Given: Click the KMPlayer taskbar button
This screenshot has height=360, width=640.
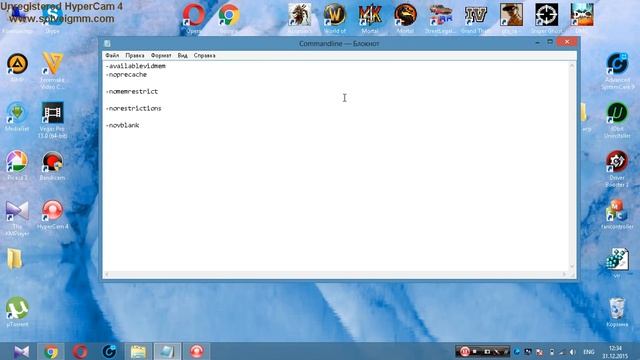Looking at the screenshot, I should (21, 351).
